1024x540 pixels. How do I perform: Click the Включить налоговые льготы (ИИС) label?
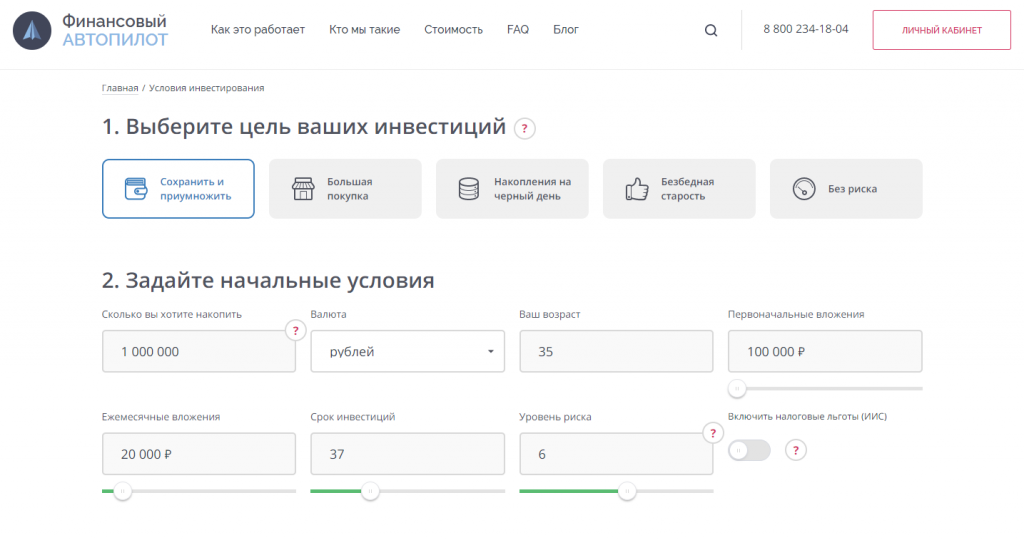807,417
